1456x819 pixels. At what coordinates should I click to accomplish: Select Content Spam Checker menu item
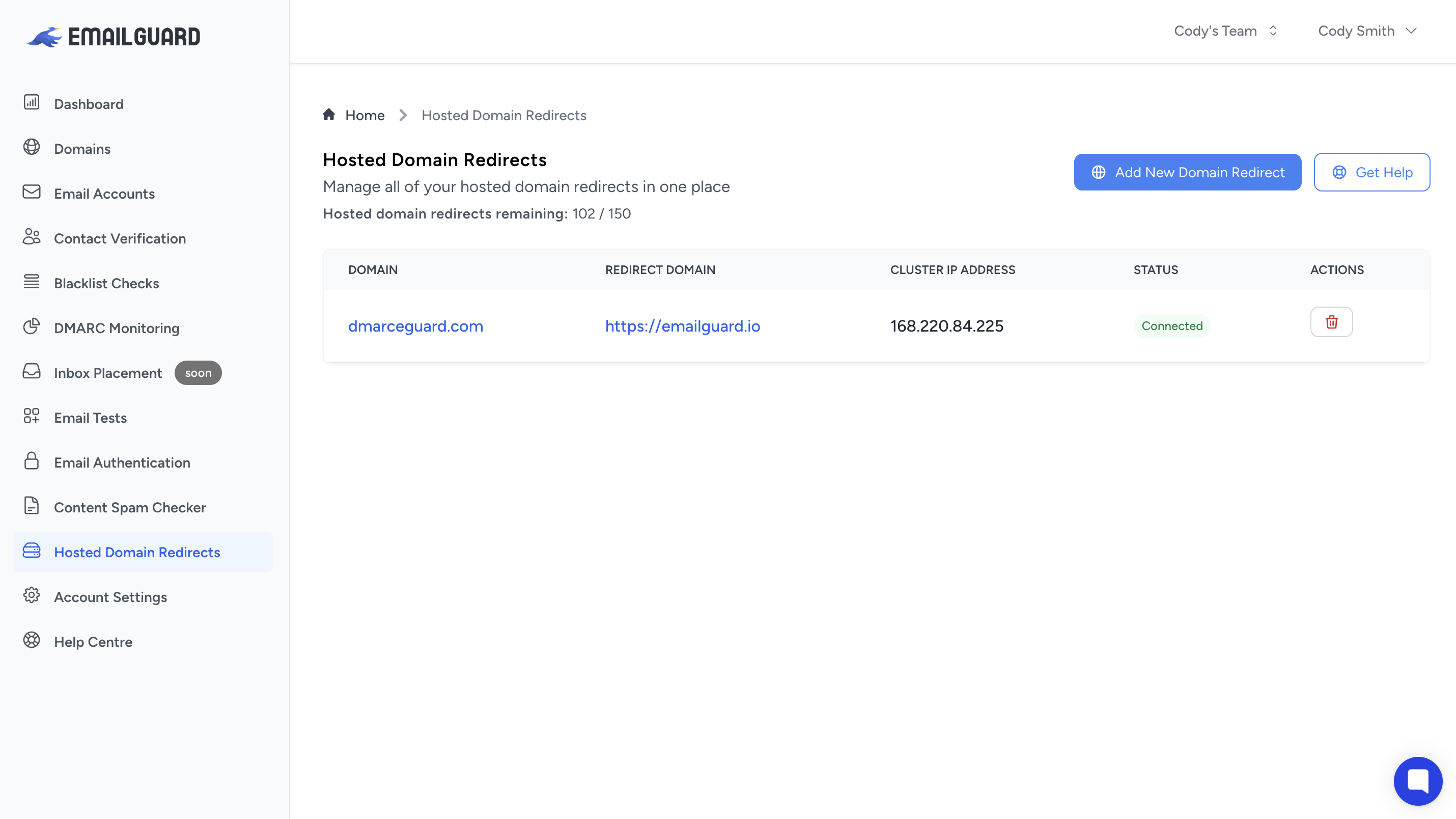click(x=130, y=507)
